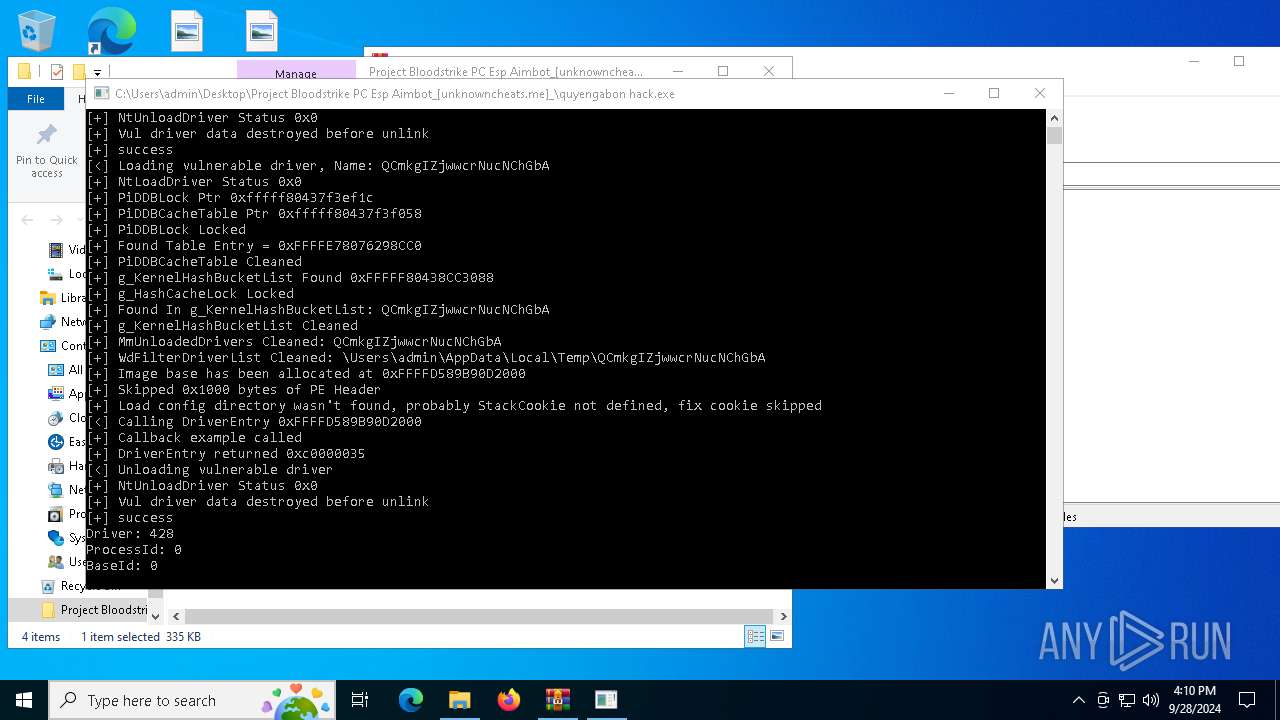Click horizontal scrollbar right arrow in Explorer

[x=783, y=617]
